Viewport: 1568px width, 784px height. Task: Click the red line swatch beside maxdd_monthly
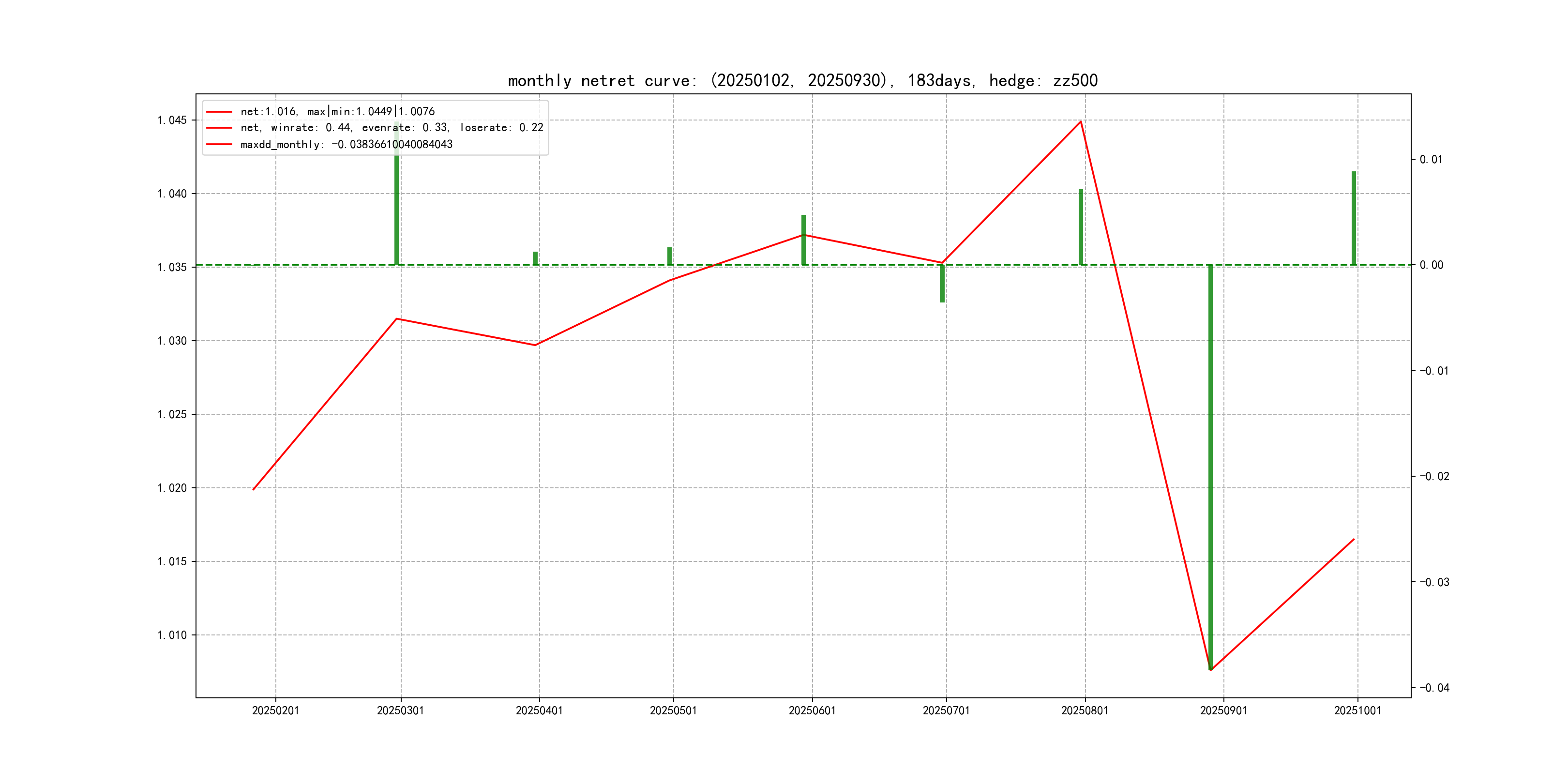[x=219, y=144]
